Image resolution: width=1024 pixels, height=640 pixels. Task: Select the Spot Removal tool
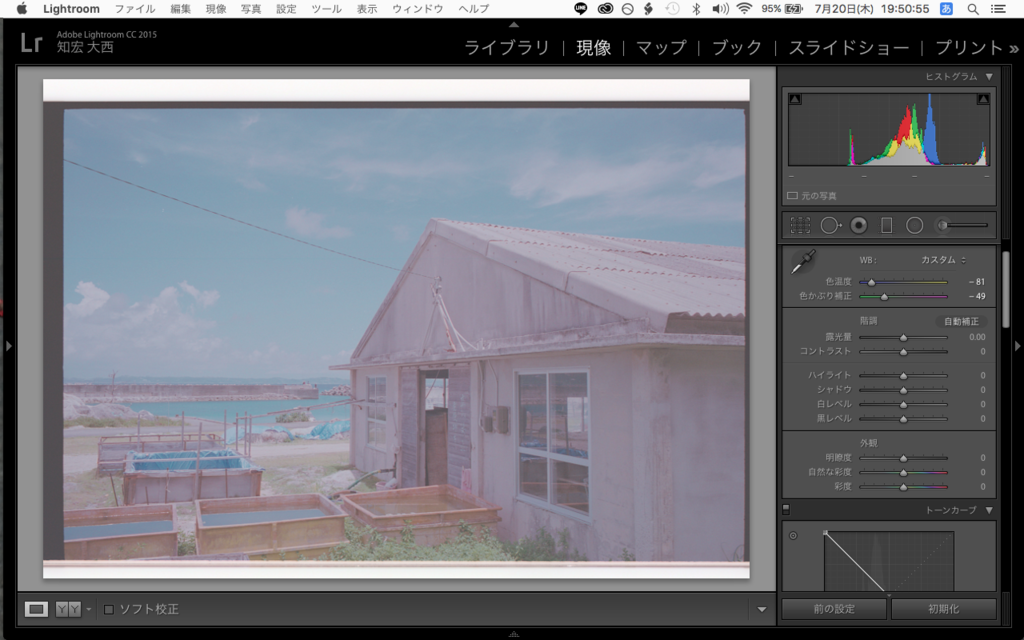830,225
